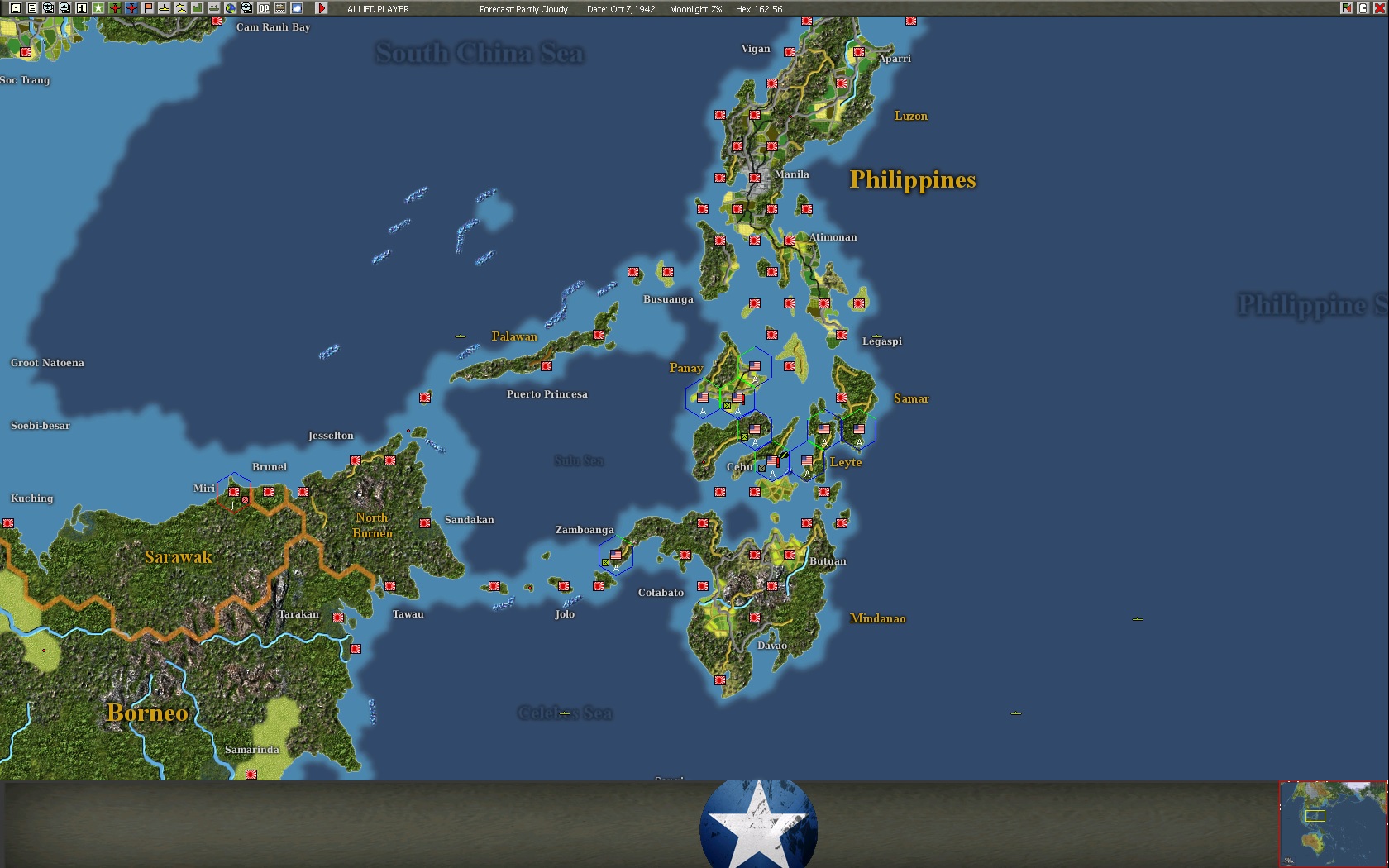Click the red X exit button

1378,8
